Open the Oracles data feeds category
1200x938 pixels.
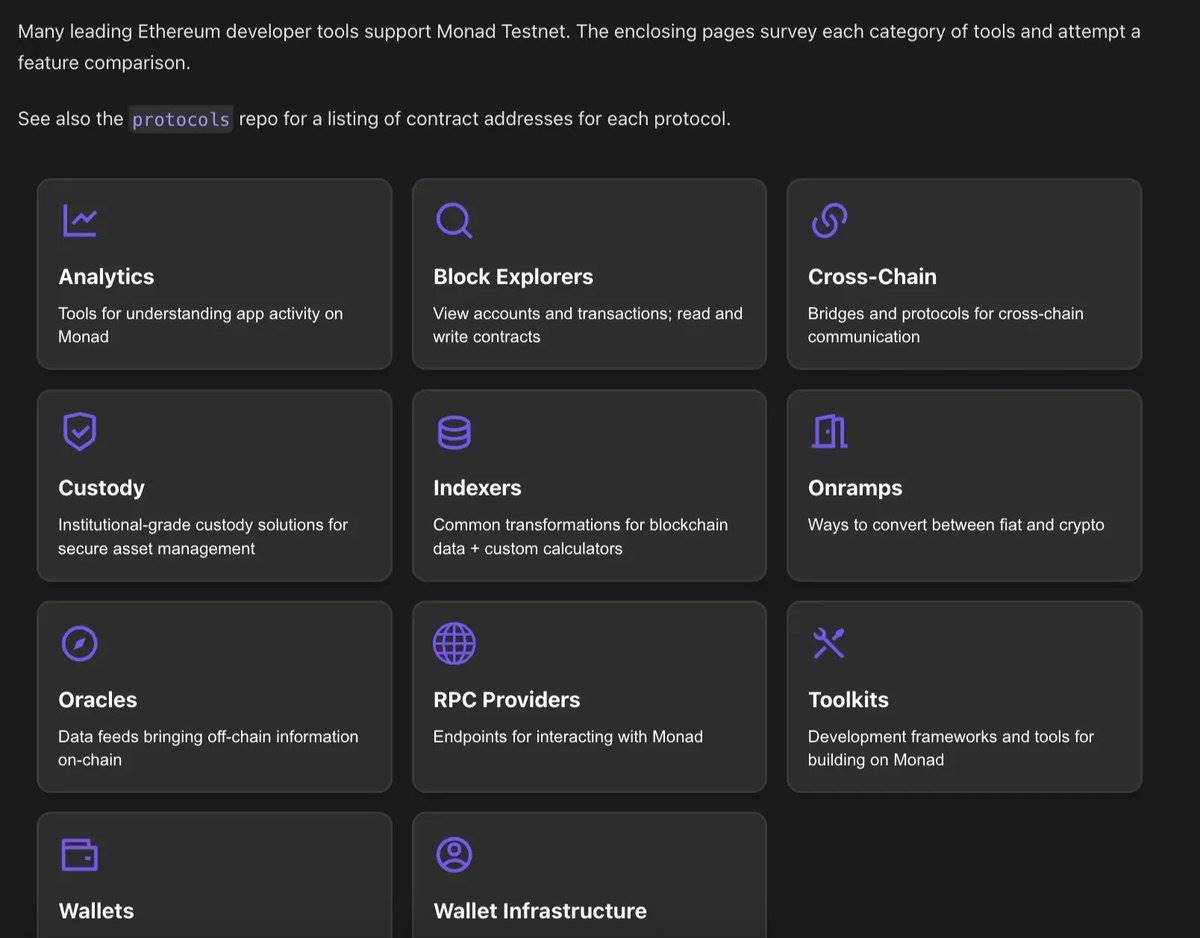pyautogui.click(x=214, y=697)
